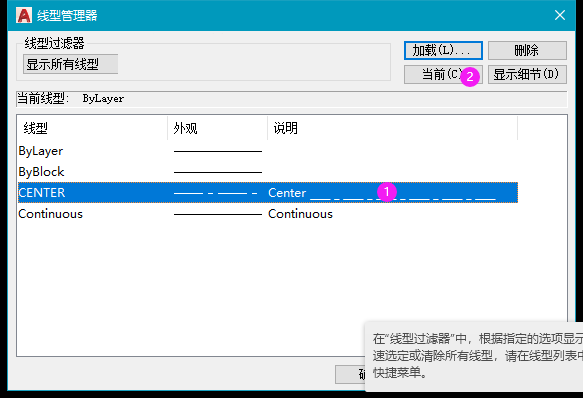Click the 删除 delete button
This screenshot has width=583, height=398.
point(527,50)
